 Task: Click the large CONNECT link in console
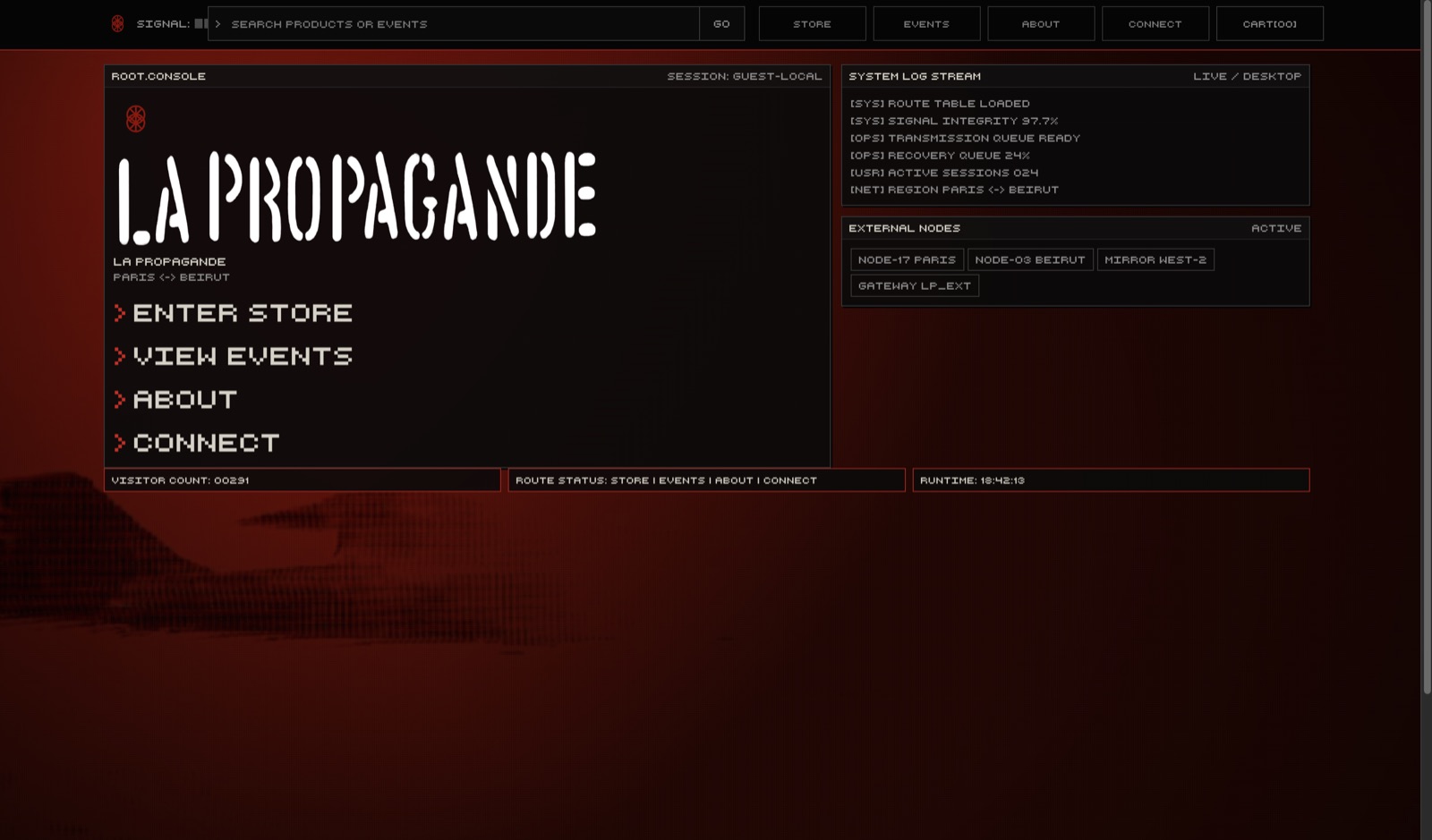tap(207, 442)
